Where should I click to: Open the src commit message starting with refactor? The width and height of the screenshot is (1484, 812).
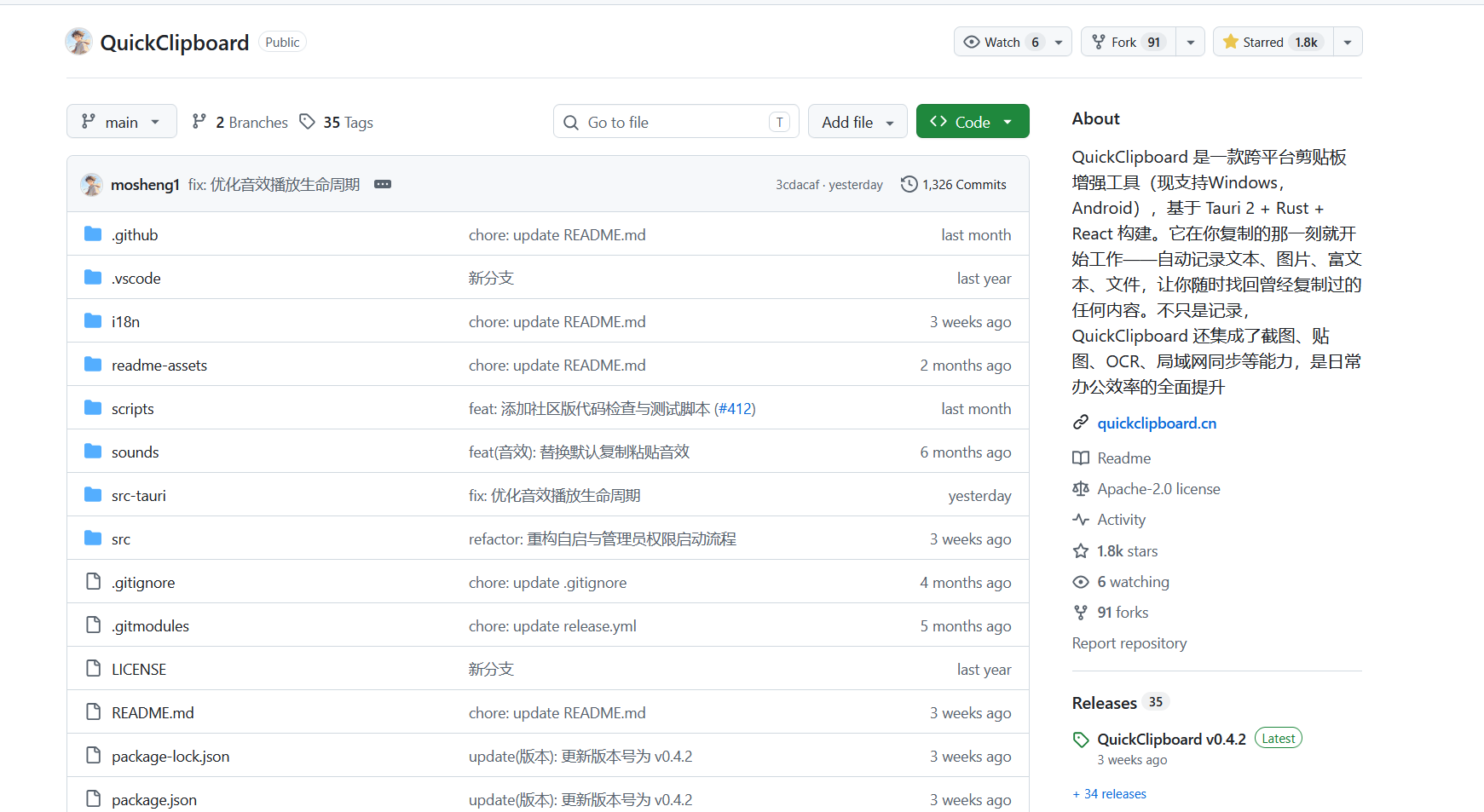[x=603, y=538]
